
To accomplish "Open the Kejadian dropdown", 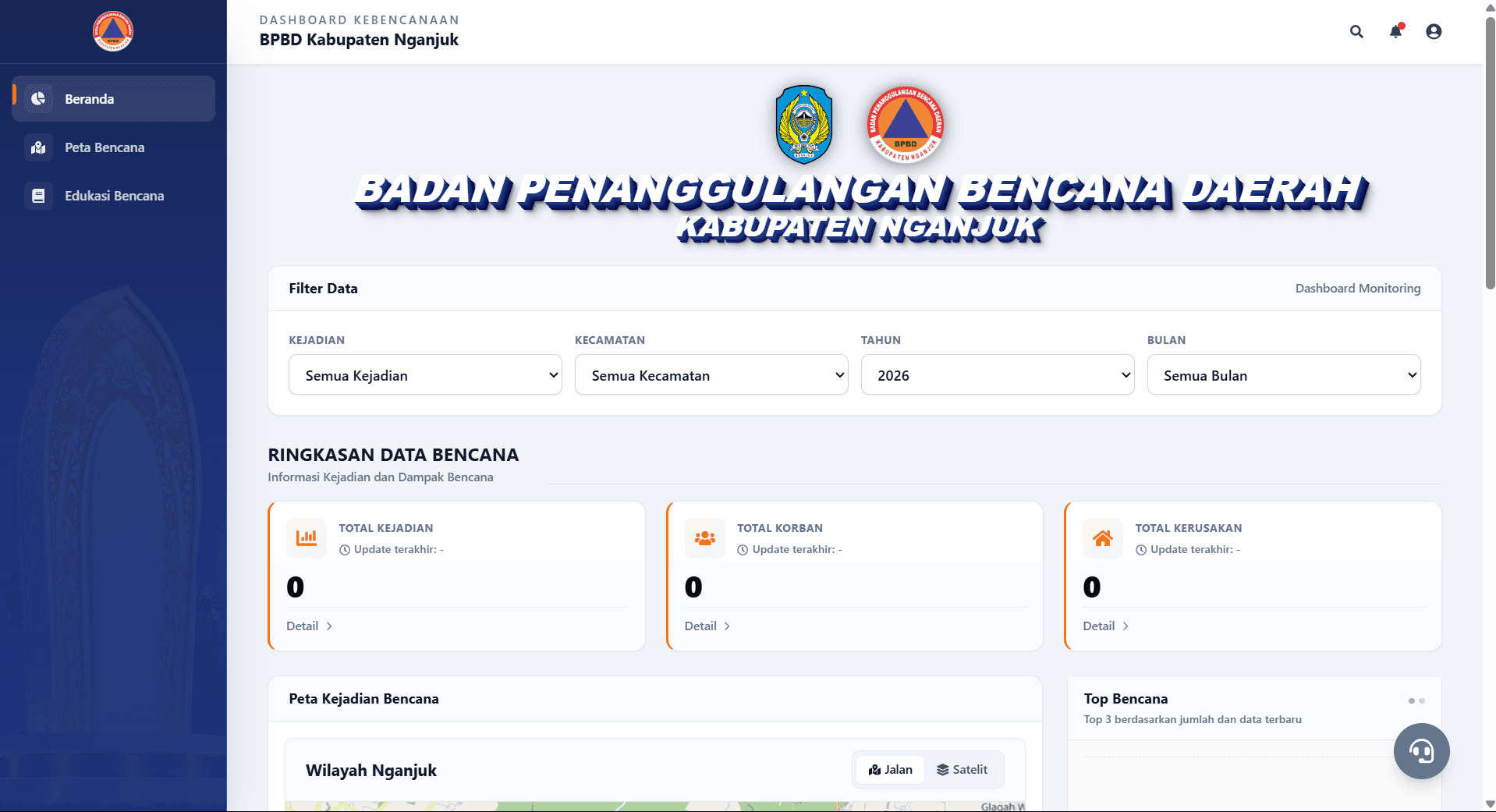I will point(425,375).
